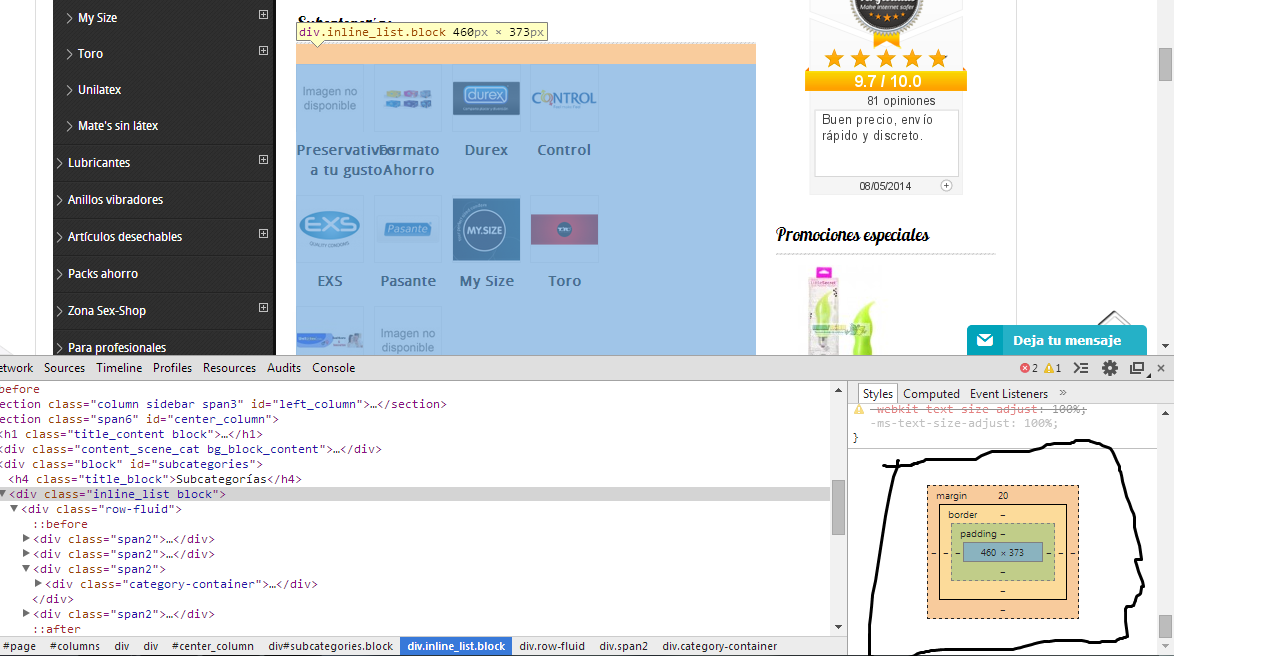The height and width of the screenshot is (656, 1280).
Task: Open DevTools settings gear
Action: (x=1109, y=368)
